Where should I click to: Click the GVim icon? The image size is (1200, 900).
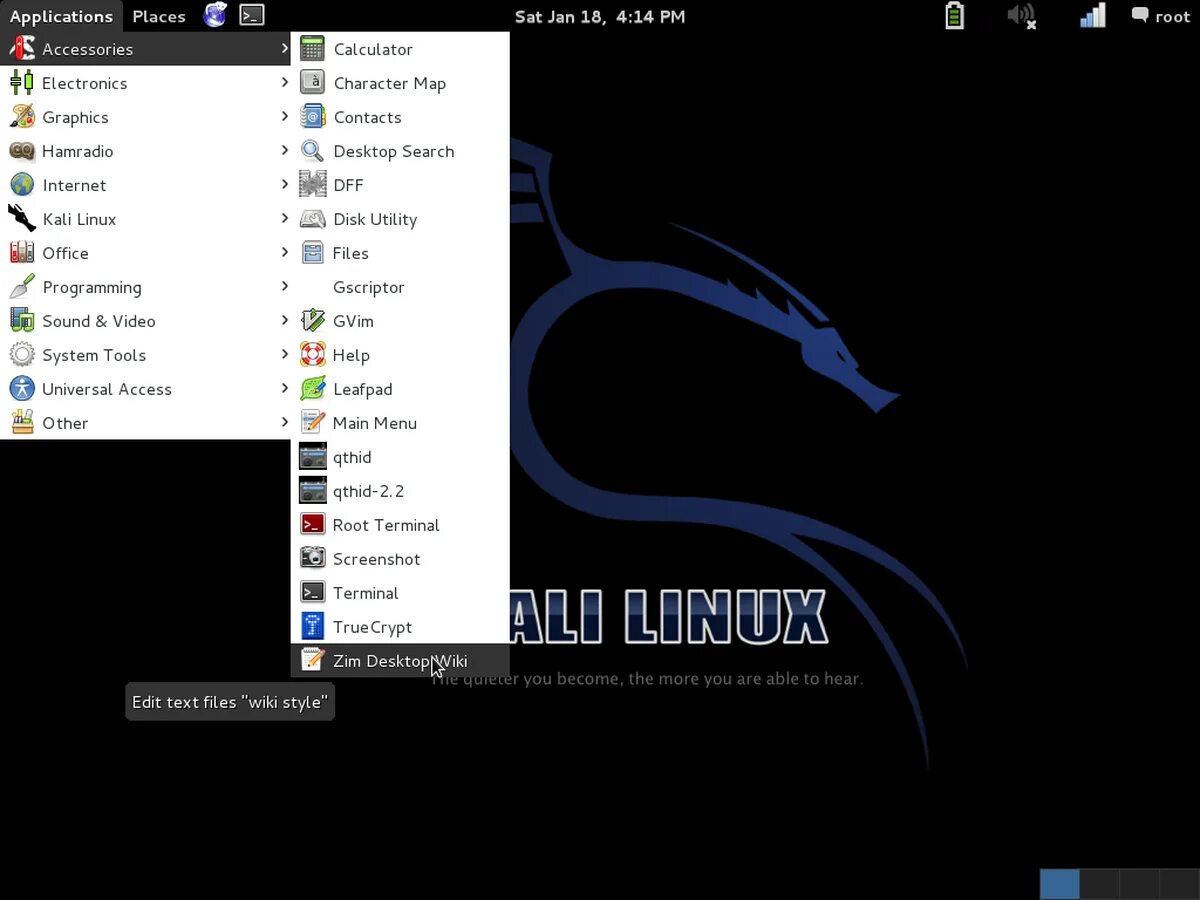[313, 321]
